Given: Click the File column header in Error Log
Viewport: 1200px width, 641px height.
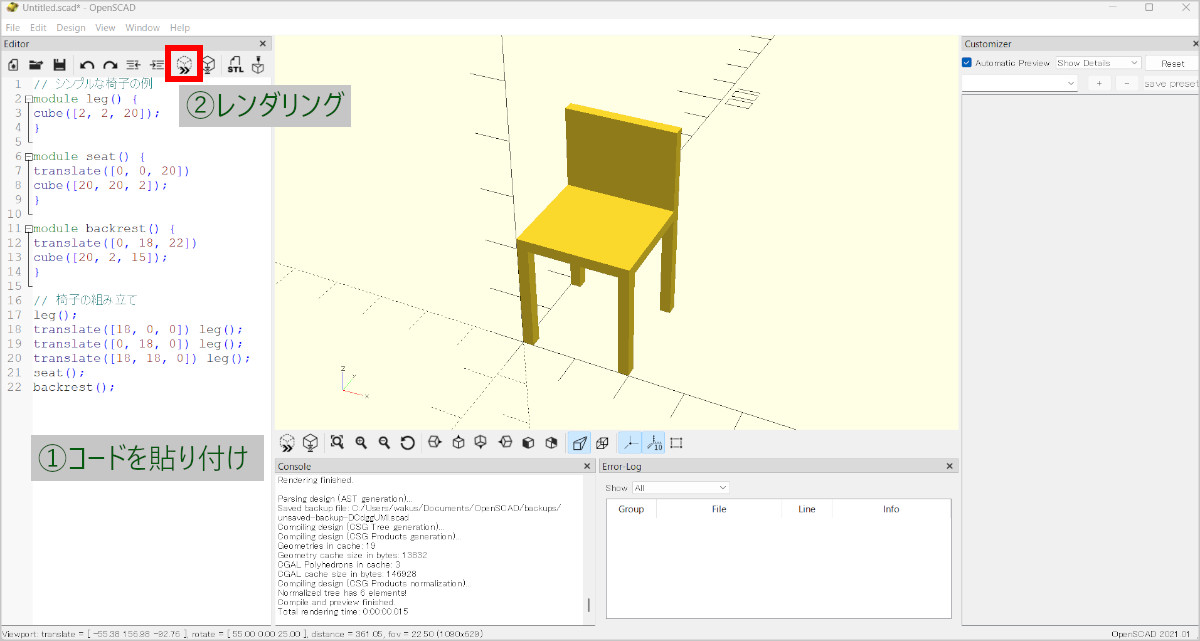Looking at the screenshot, I should click(x=719, y=509).
